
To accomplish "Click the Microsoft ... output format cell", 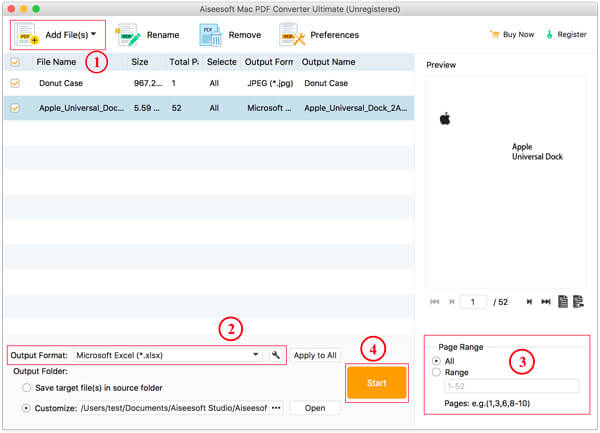I will click(269, 108).
